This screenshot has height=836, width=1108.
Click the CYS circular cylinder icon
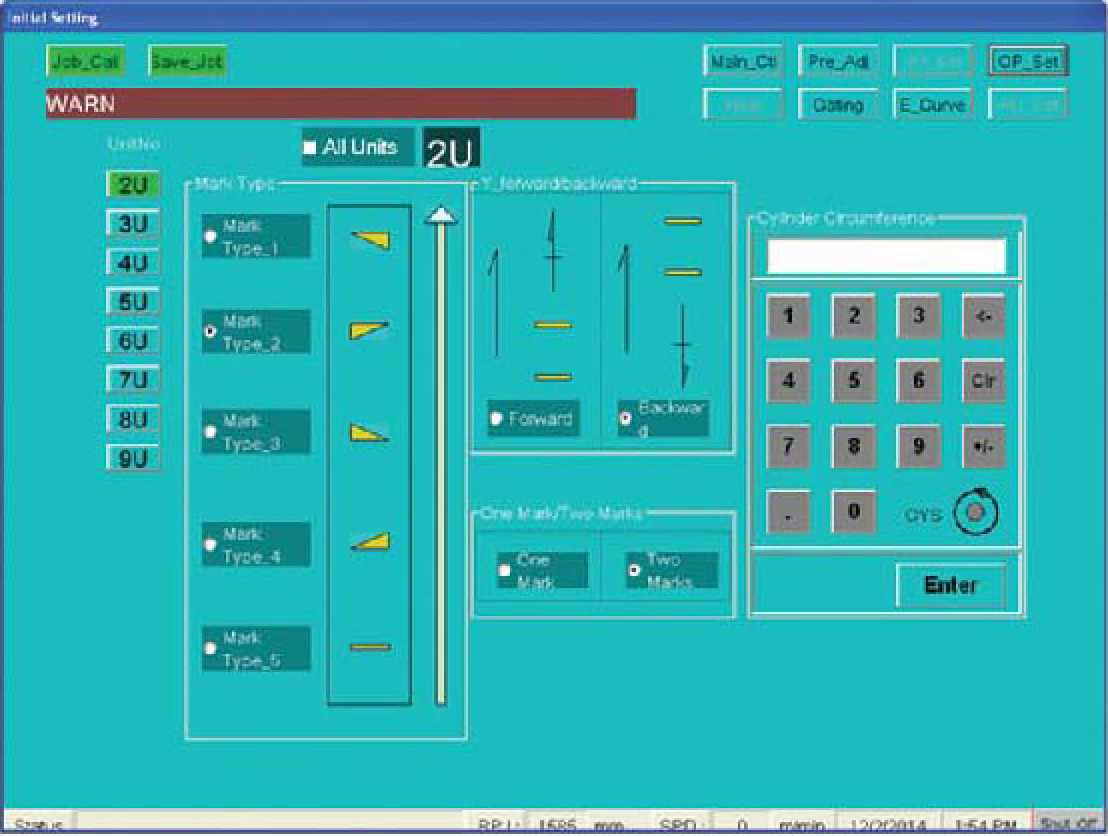click(x=976, y=512)
